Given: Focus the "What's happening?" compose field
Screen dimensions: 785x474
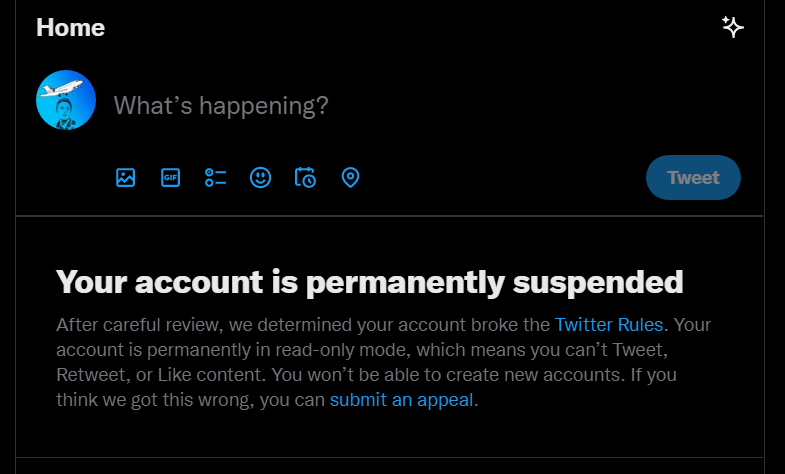Looking at the screenshot, I should click(220, 105).
